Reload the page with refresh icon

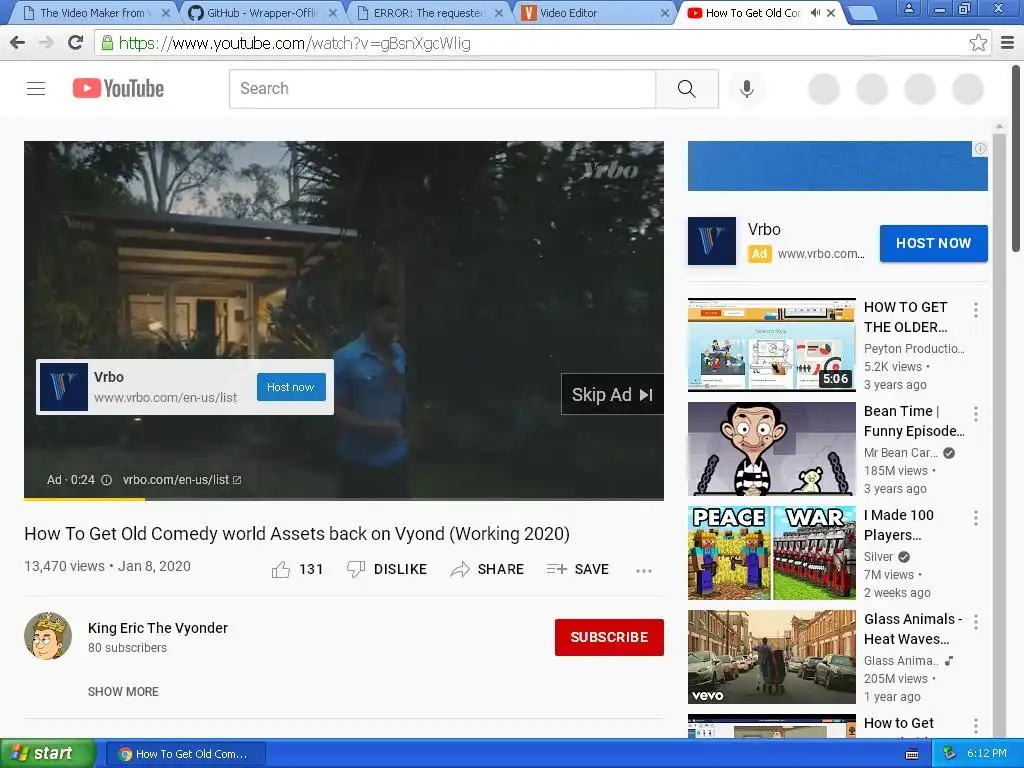75,43
